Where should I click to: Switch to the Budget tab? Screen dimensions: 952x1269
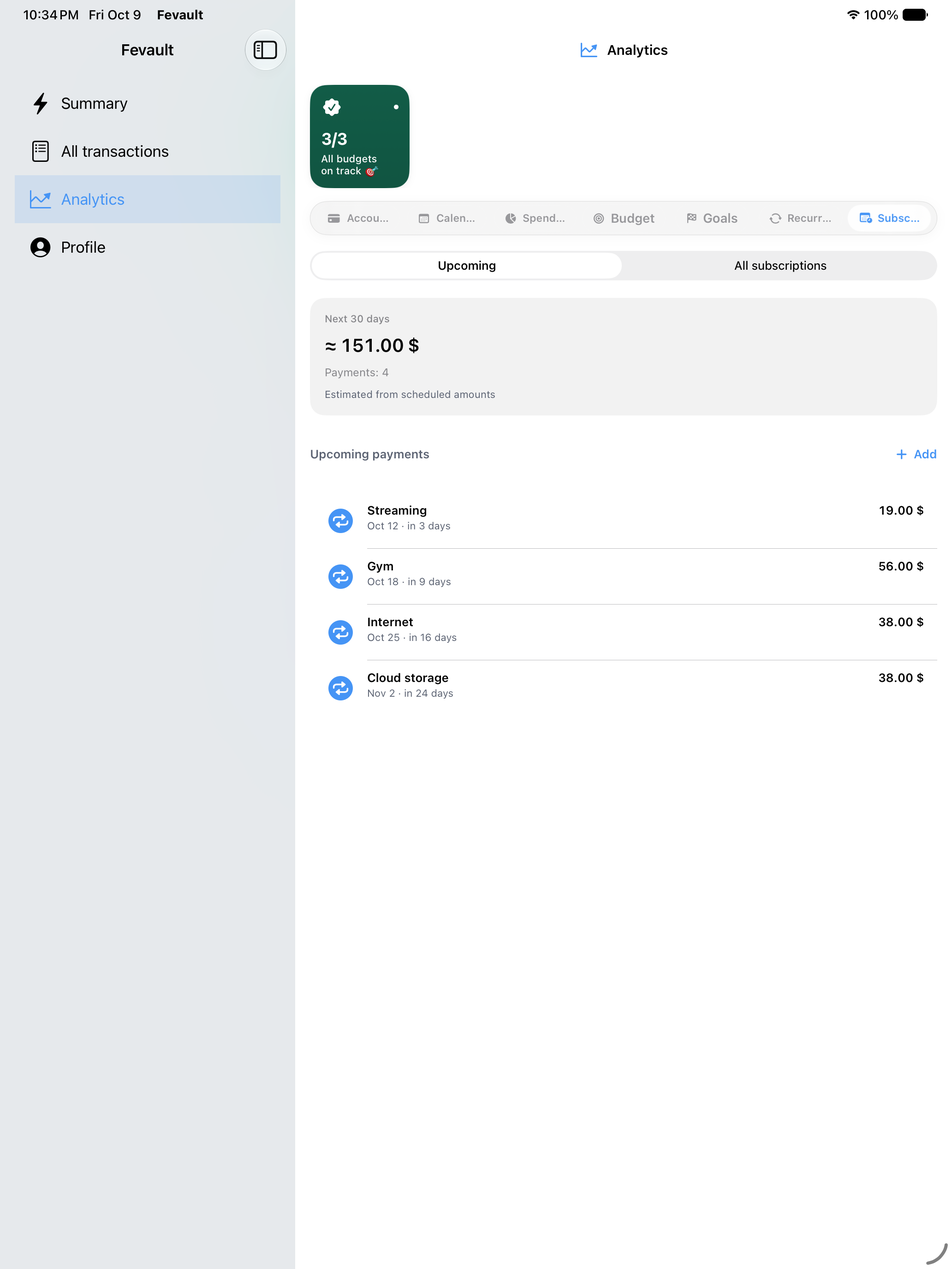click(624, 218)
